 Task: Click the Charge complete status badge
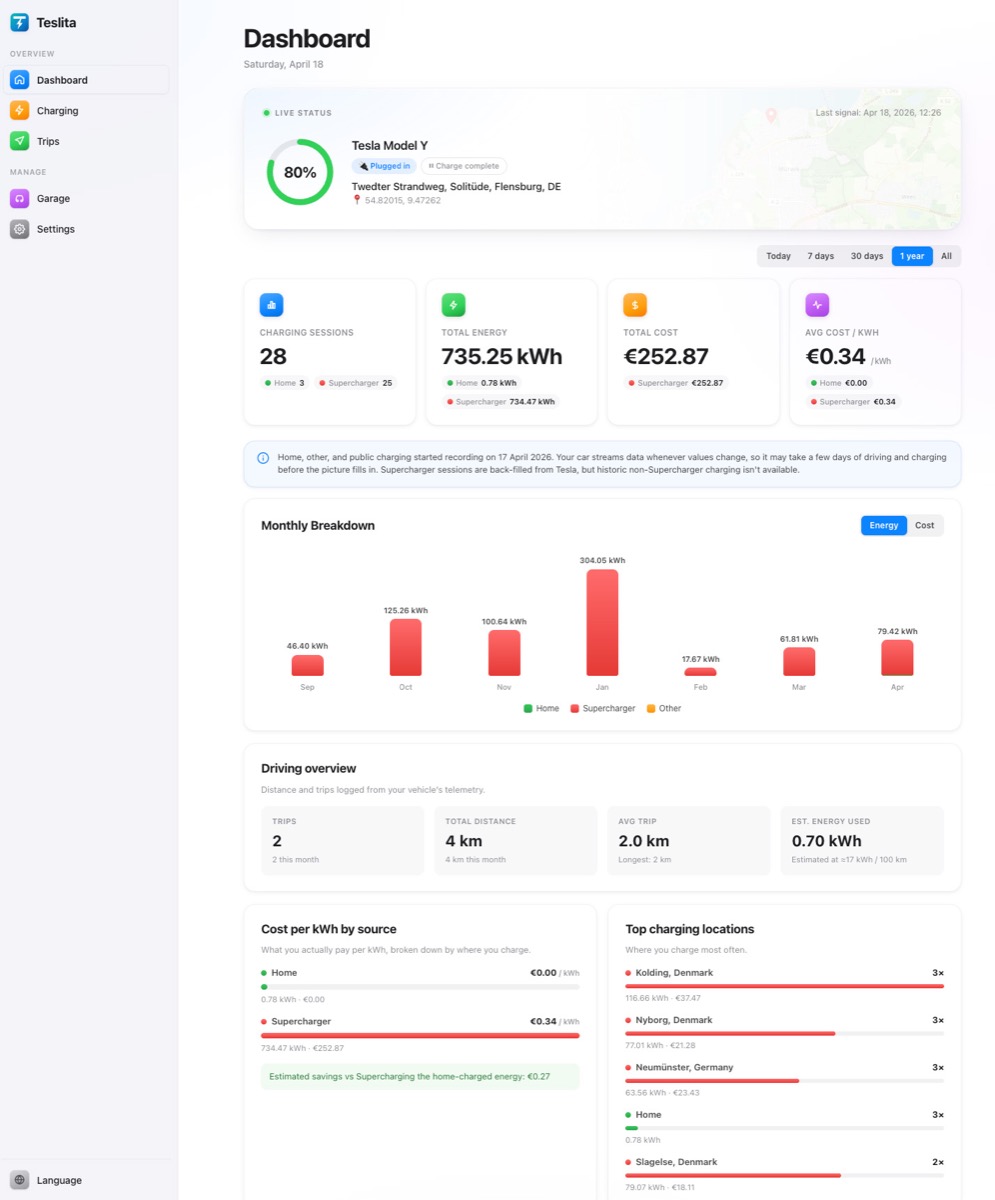(463, 165)
